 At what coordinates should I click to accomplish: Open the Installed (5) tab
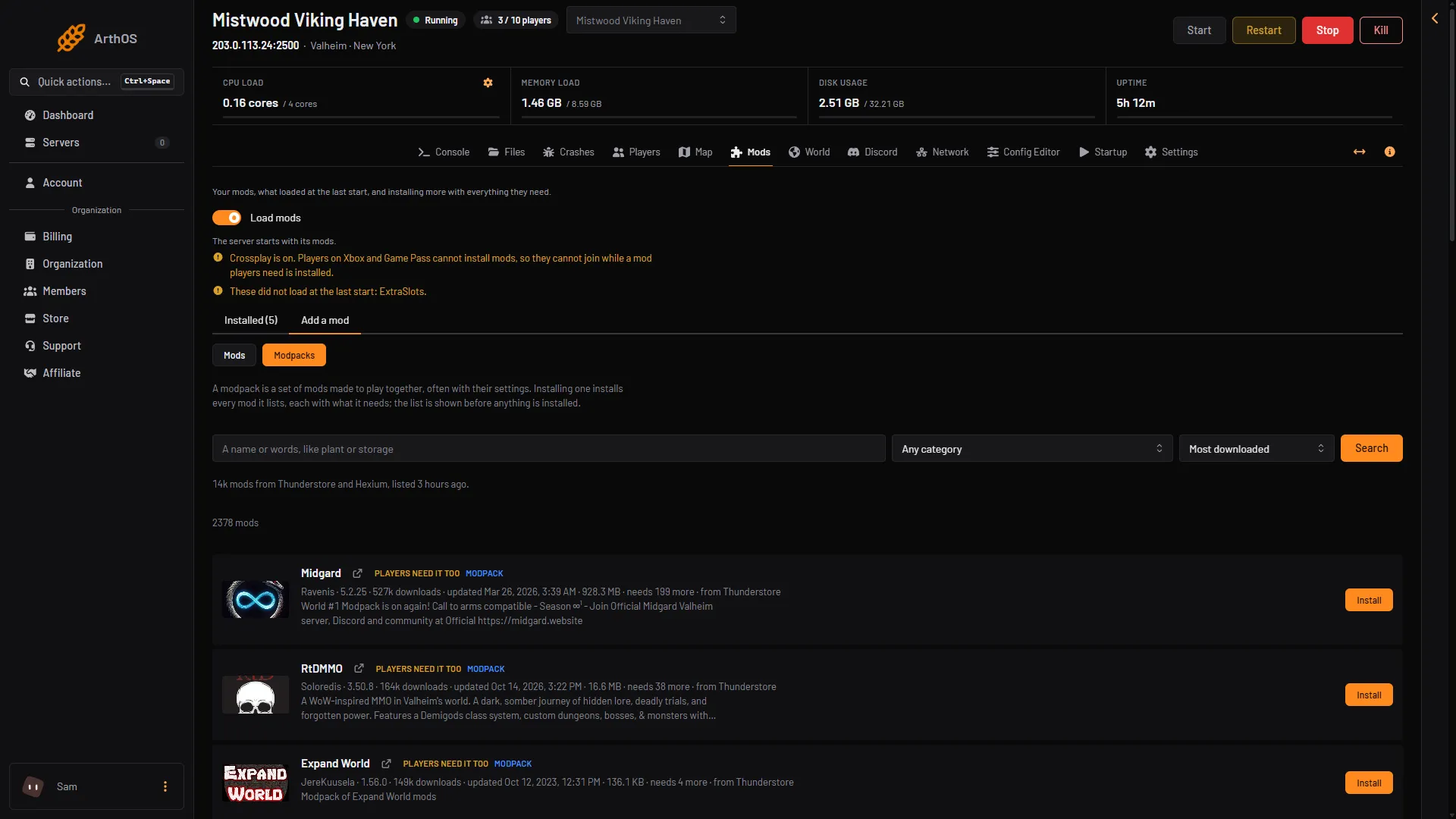[x=251, y=320]
